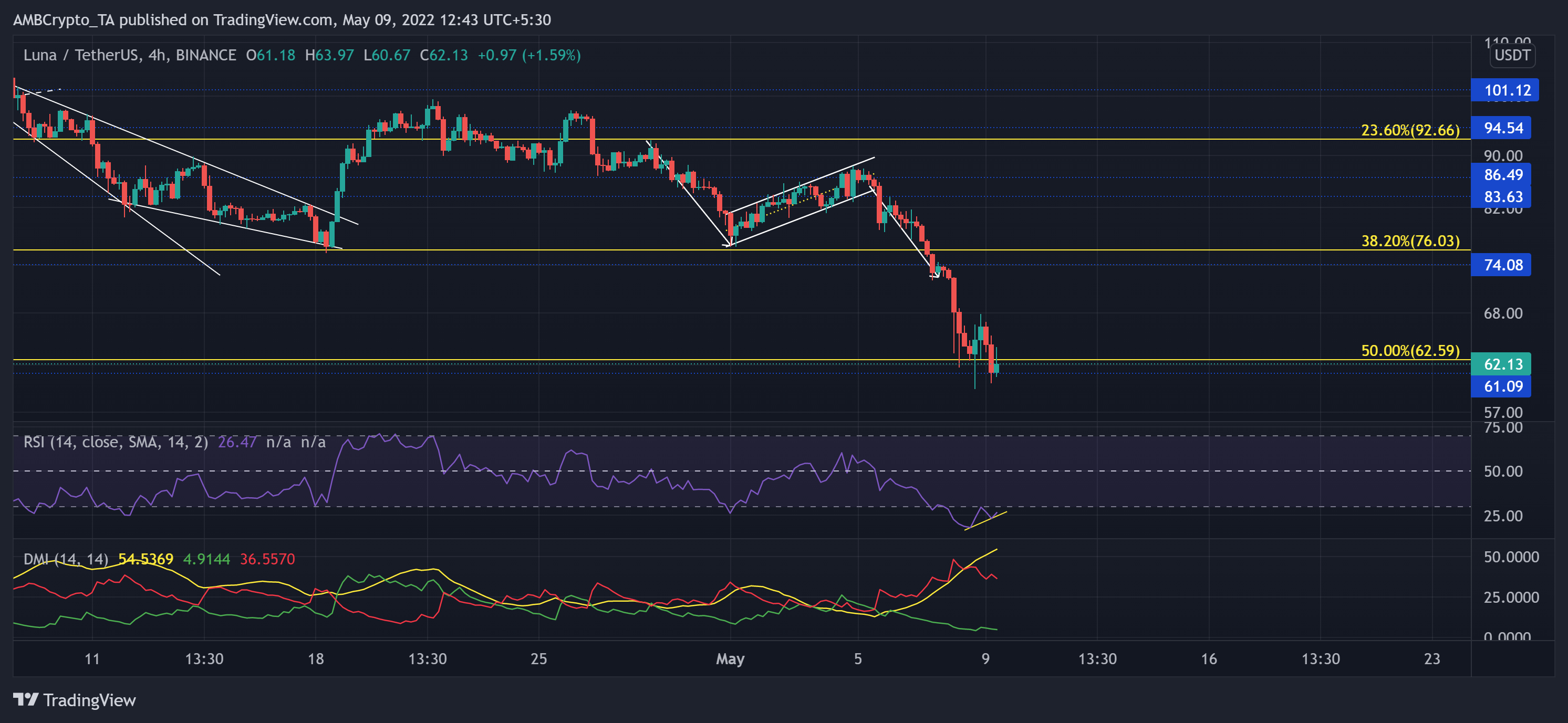Click the low price L60.67 value
The image size is (1568, 723).
coord(387,55)
